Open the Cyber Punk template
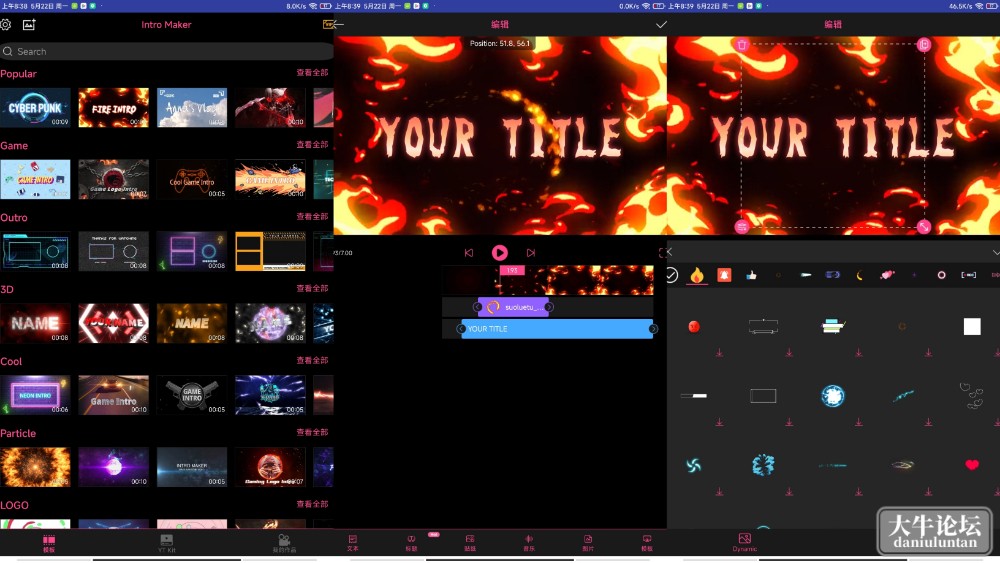 click(x=35, y=107)
